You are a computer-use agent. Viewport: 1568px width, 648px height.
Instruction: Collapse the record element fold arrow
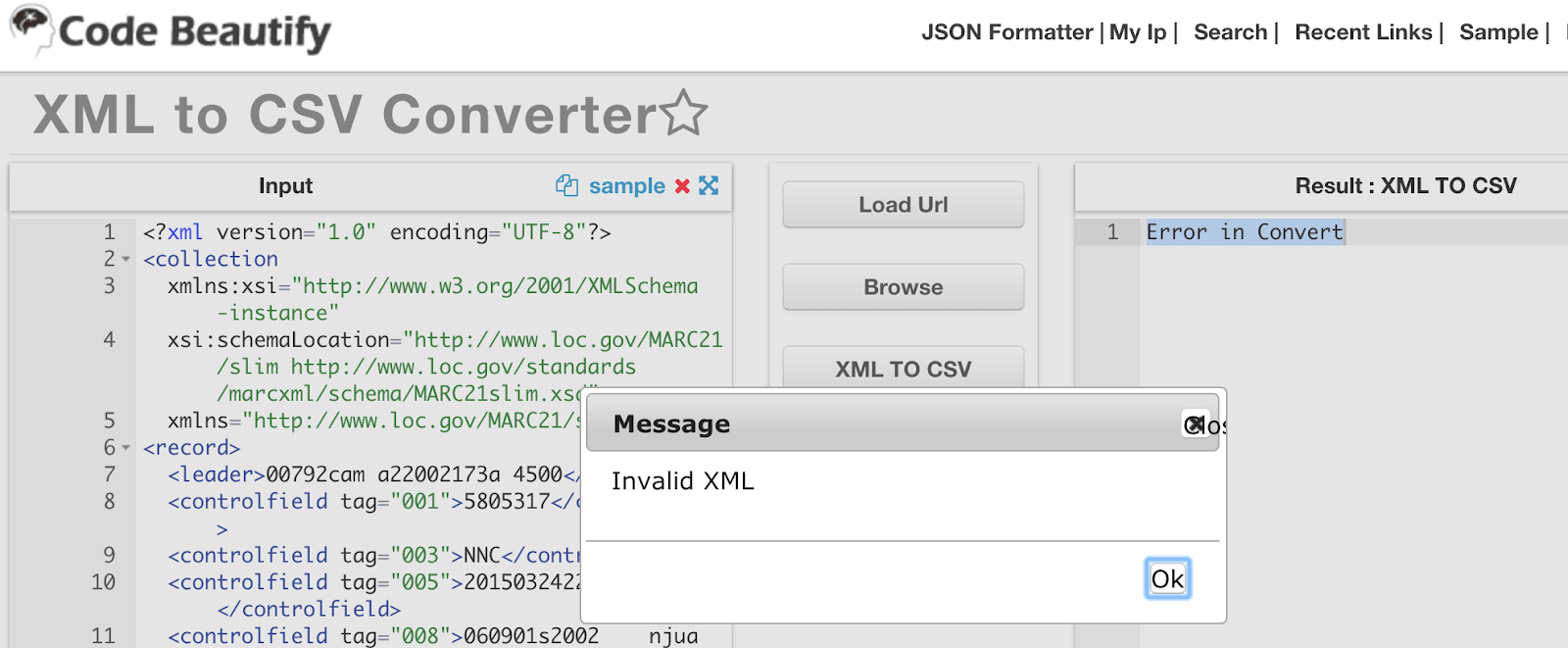click(x=125, y=448)
